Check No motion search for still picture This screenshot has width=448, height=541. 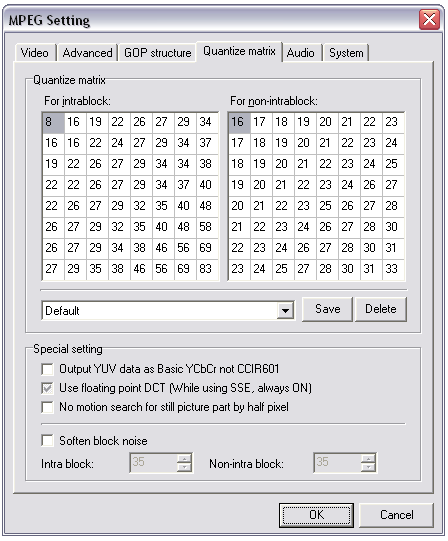coord(47,407)
